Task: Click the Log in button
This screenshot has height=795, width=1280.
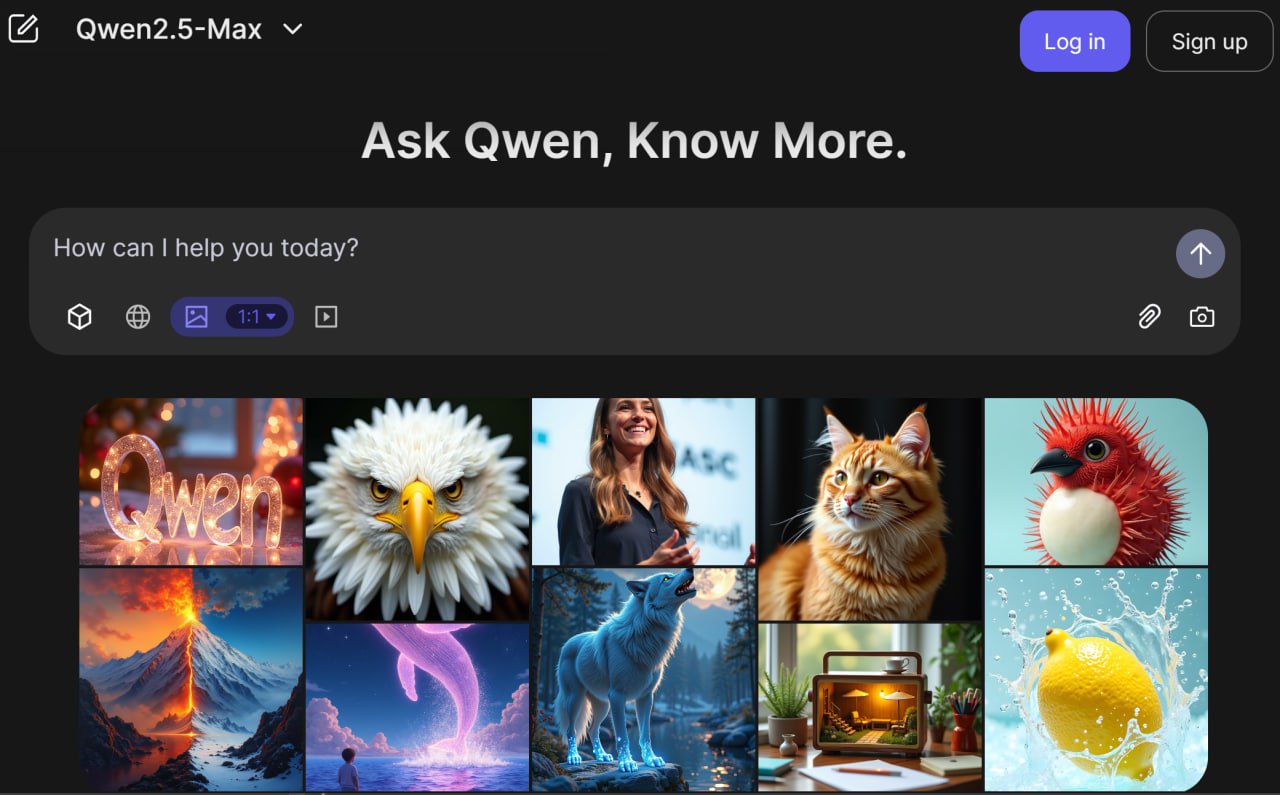Action: coord(1074,41)
